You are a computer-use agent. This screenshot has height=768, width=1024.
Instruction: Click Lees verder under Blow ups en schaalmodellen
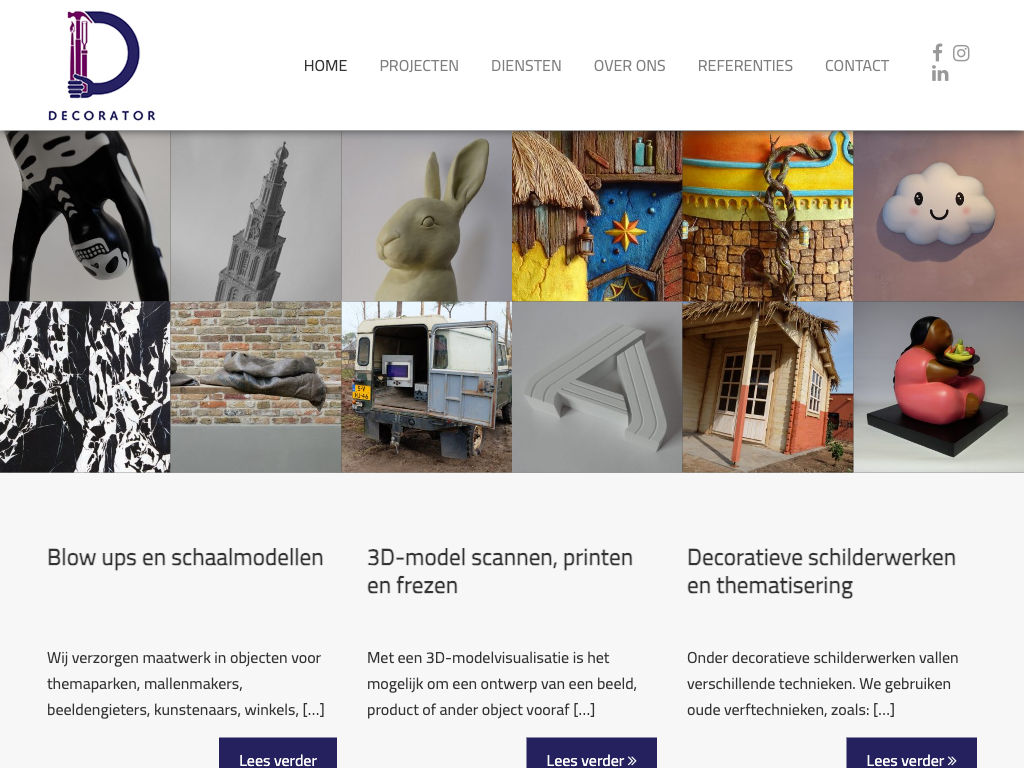click(x=278, y=754)
